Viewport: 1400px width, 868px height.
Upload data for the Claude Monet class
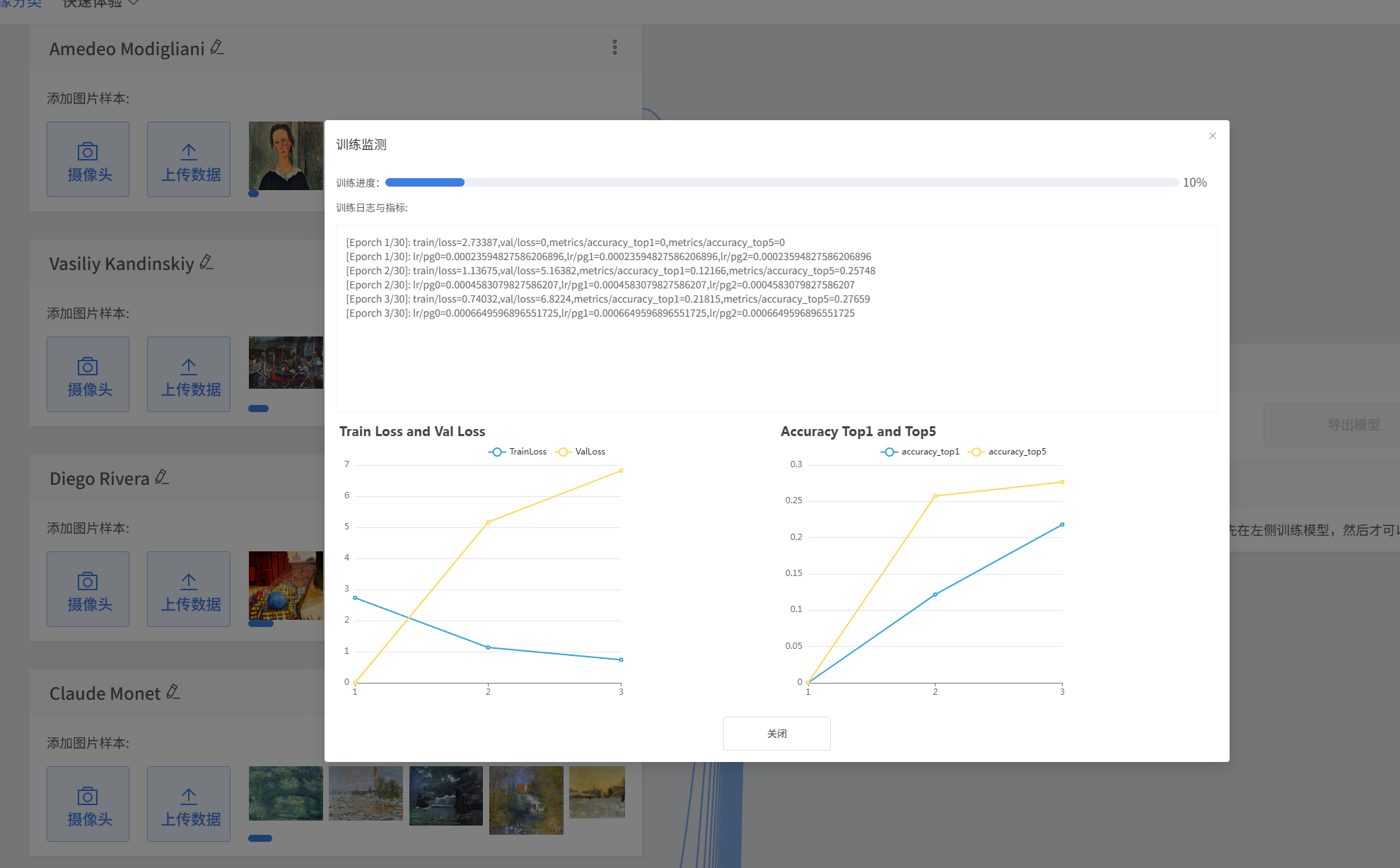tap(189, 804)
